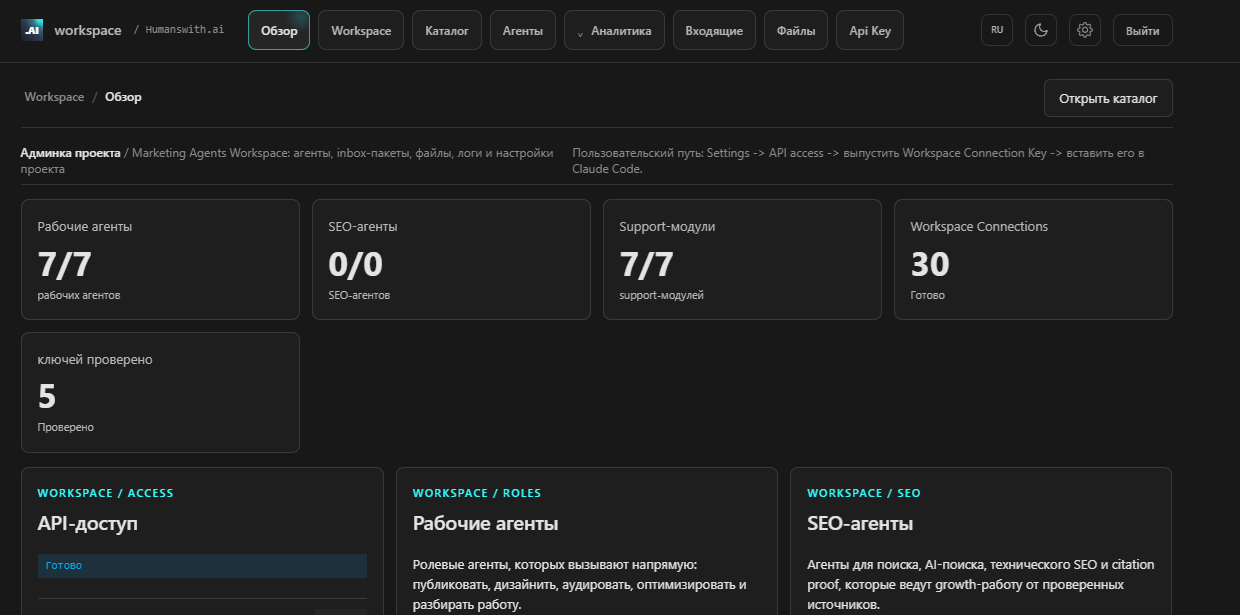The width and height of the screenshot is (1240, 615).
Task: Open the ключей проверено 5 stat card
Action: click(160, 392)
